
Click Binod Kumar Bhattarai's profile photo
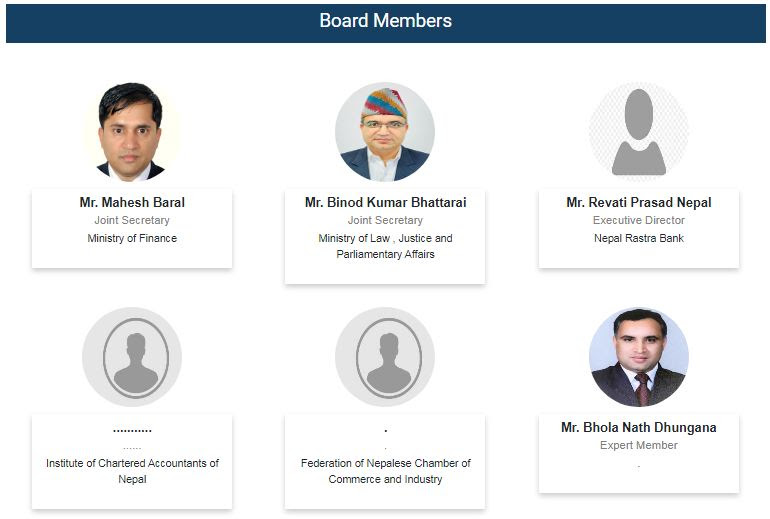pyautogui.click(x=385, y=131)
